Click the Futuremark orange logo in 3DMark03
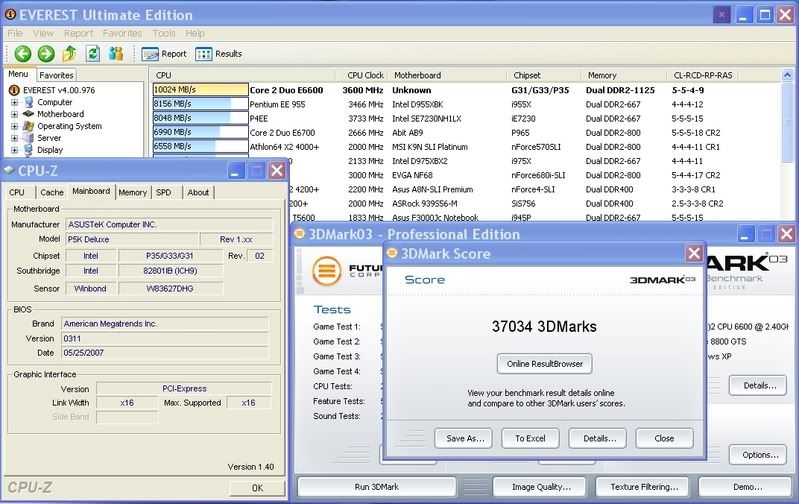The image size is (799, 504). (x=327, y=271)
